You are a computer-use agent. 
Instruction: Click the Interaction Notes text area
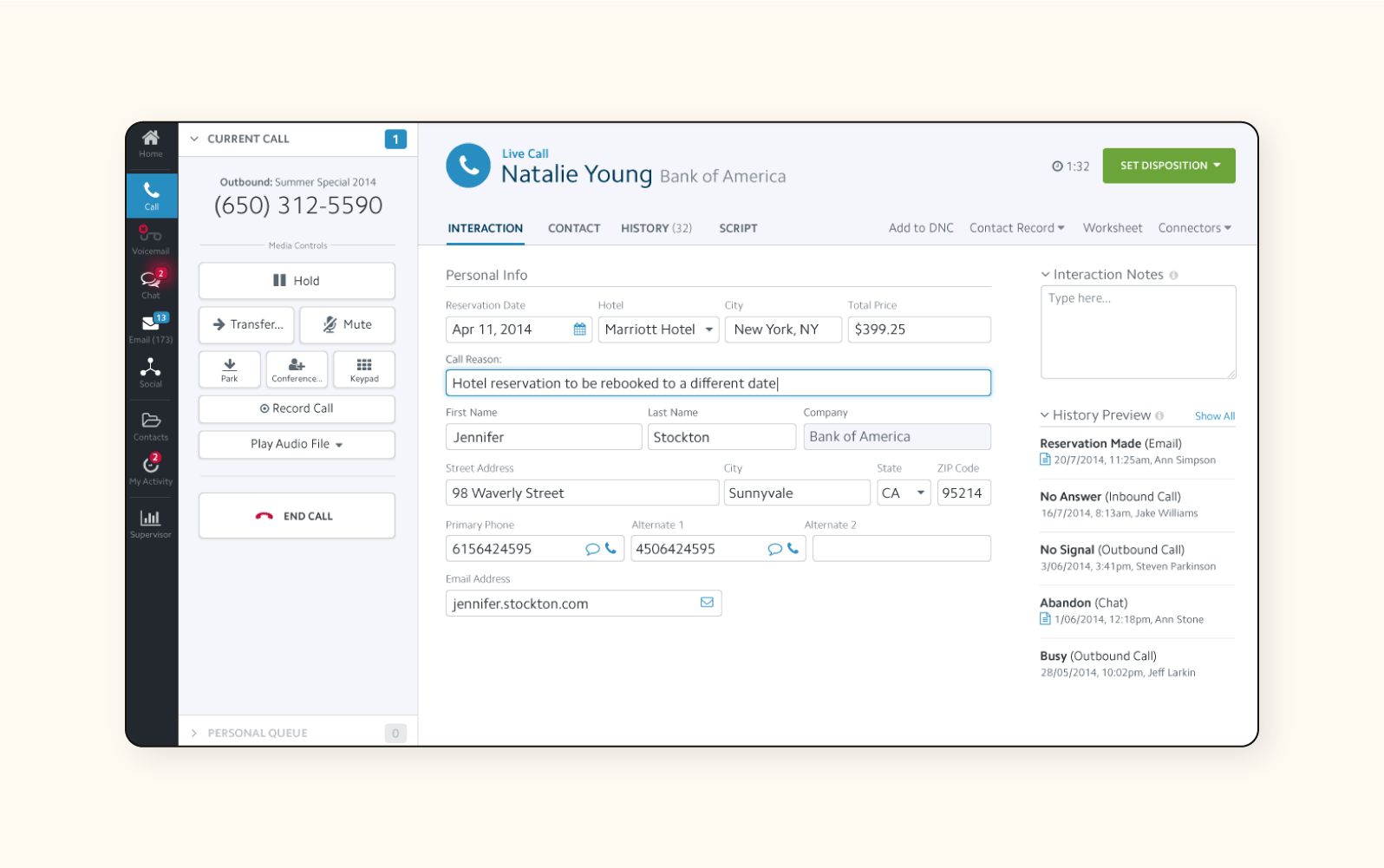(1138, 332)
